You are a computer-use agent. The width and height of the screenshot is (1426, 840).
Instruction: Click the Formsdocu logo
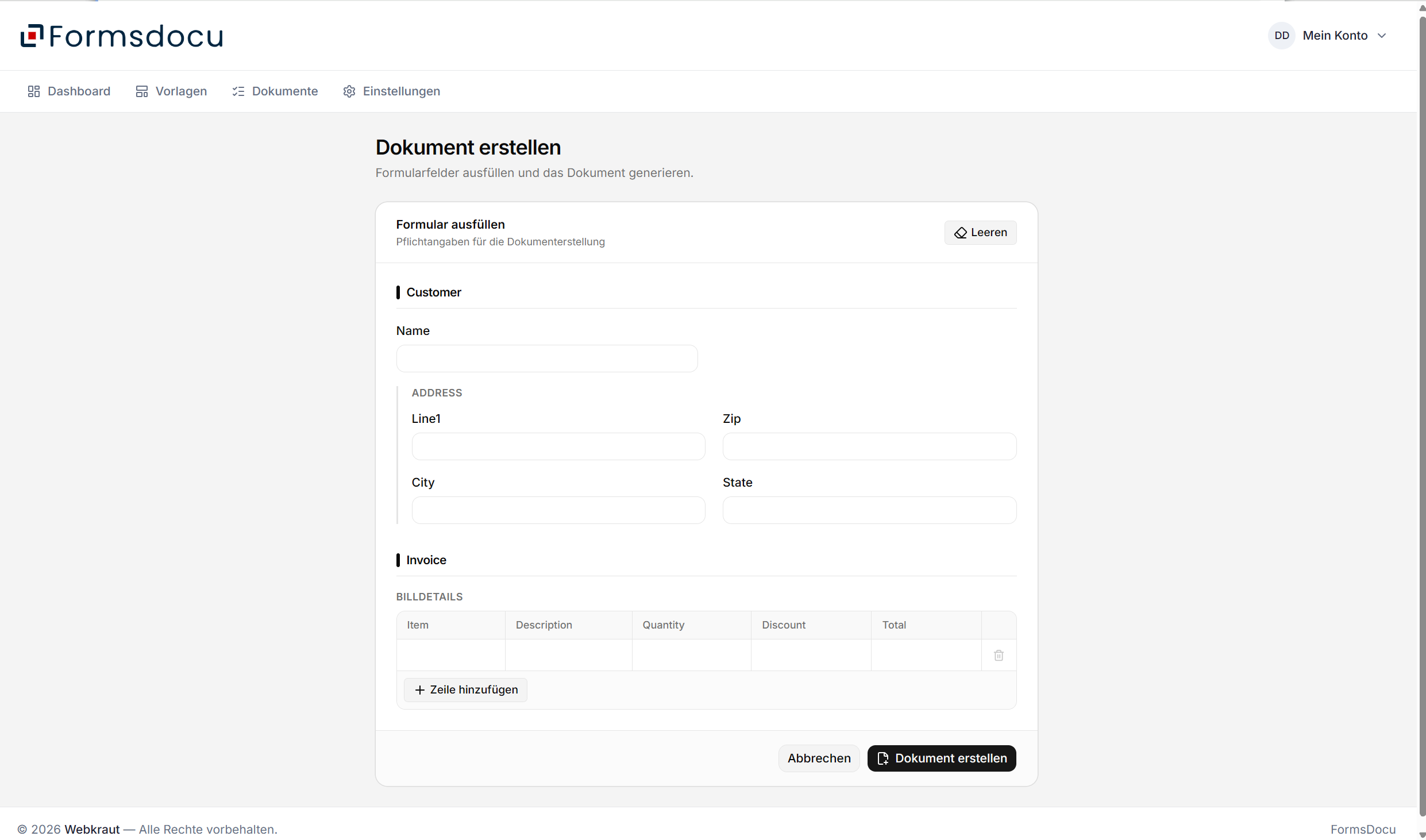(x=122, y=36)
